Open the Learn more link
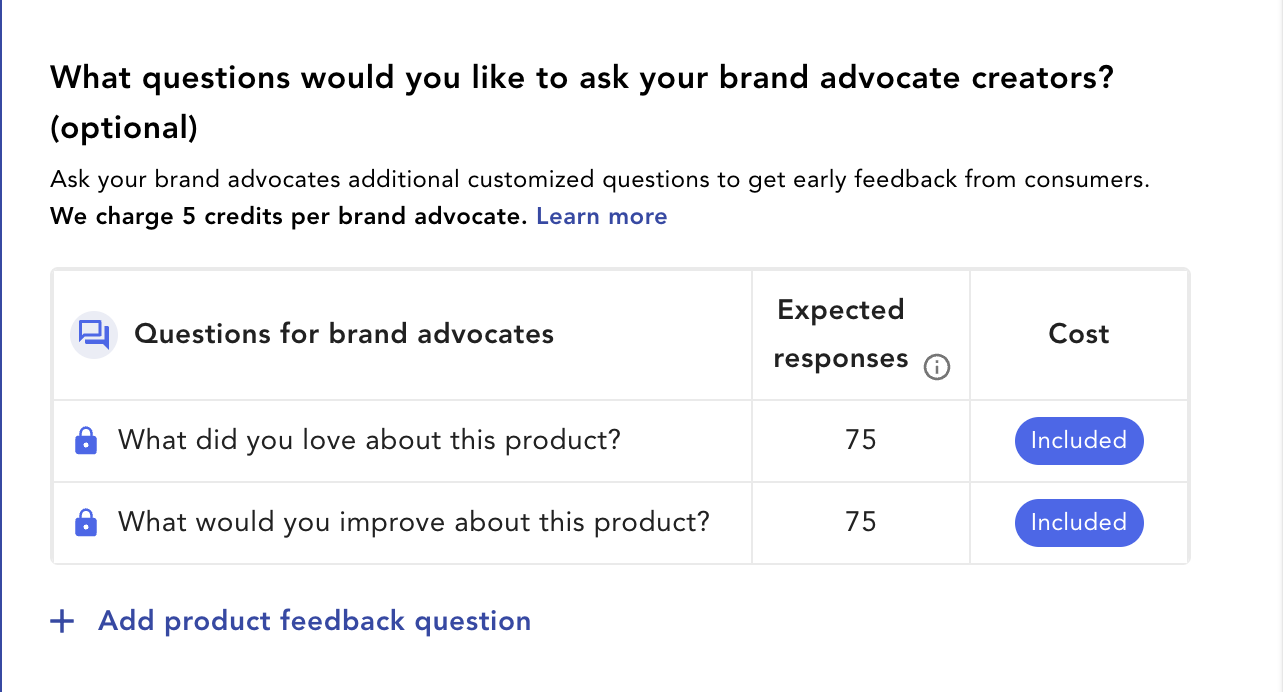This screenshot has height=692, width=1284. [602, 216]
